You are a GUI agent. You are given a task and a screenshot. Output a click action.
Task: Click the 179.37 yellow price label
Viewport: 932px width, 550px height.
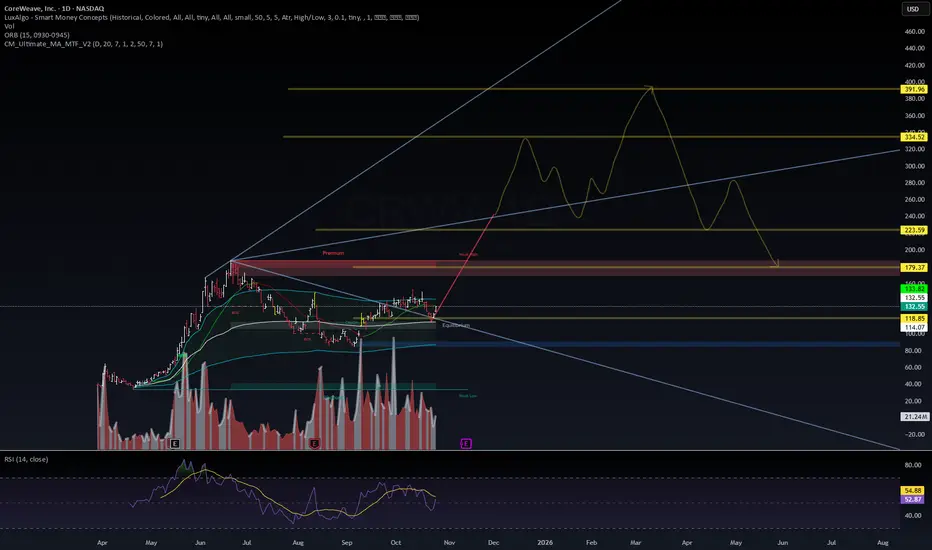tap(914, 268)
